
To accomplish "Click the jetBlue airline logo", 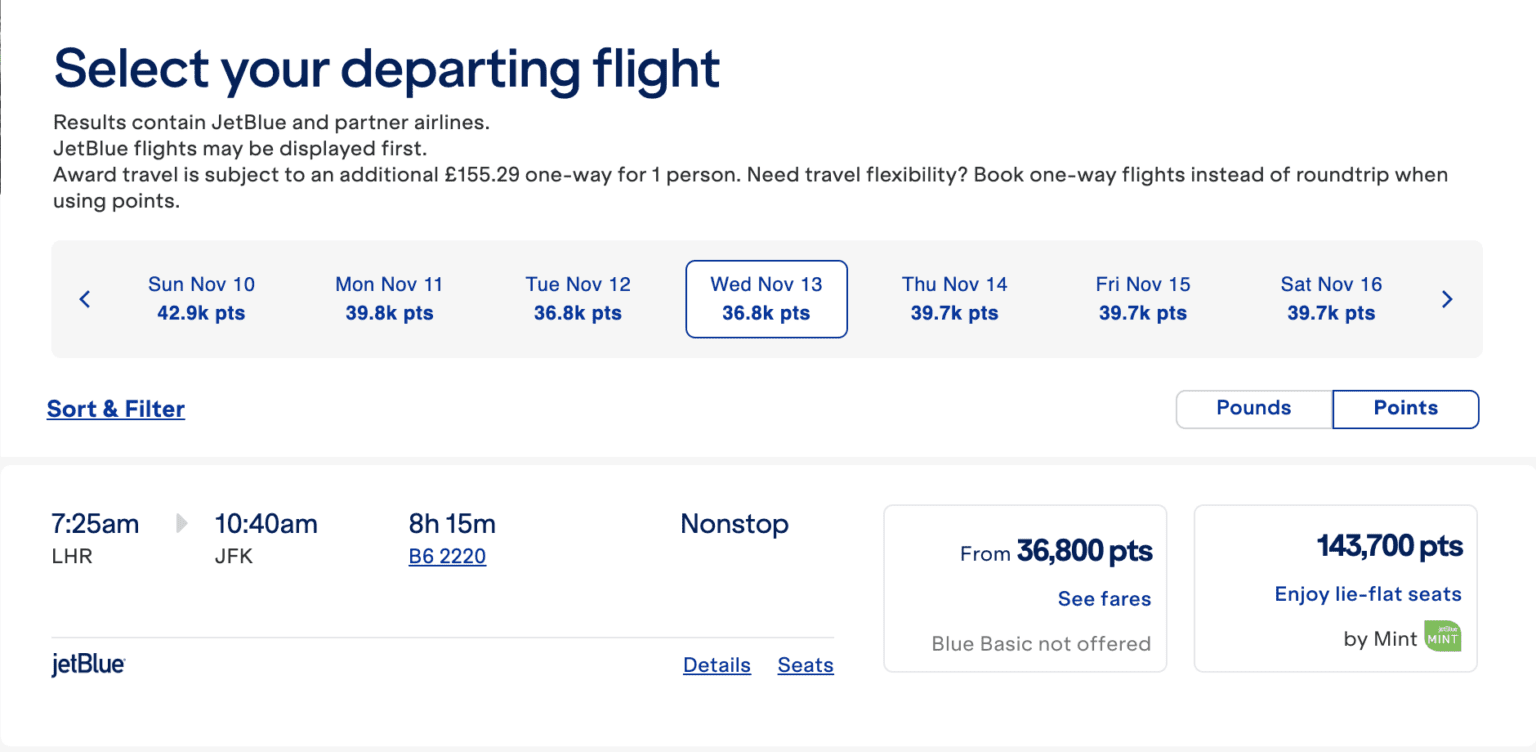I will [87, 662].
